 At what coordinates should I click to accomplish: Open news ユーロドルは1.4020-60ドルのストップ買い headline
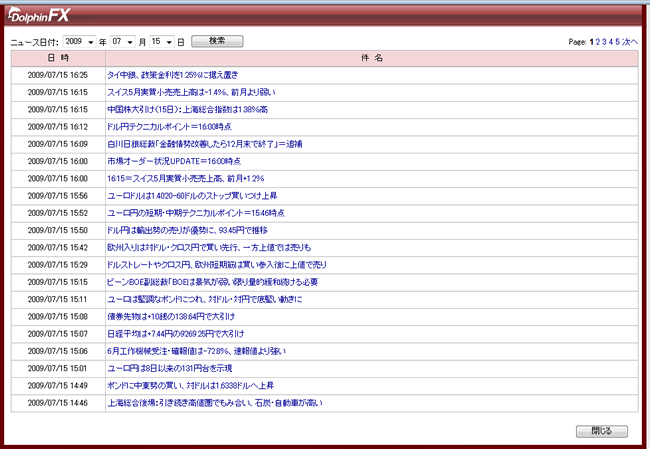pyautogui.click(x=192, y=196)
